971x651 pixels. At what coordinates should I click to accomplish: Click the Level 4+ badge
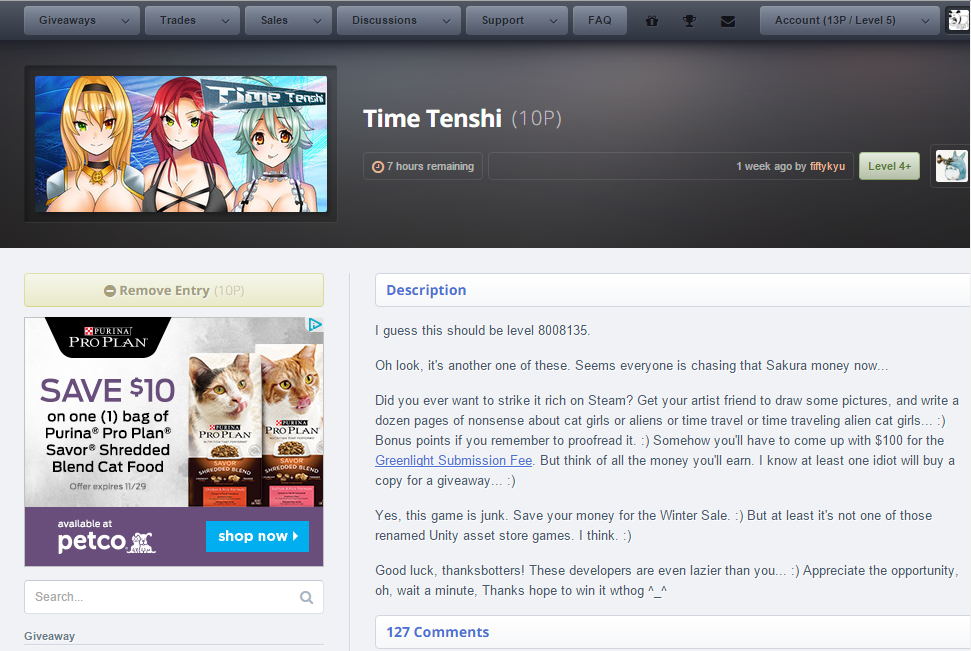889,166
